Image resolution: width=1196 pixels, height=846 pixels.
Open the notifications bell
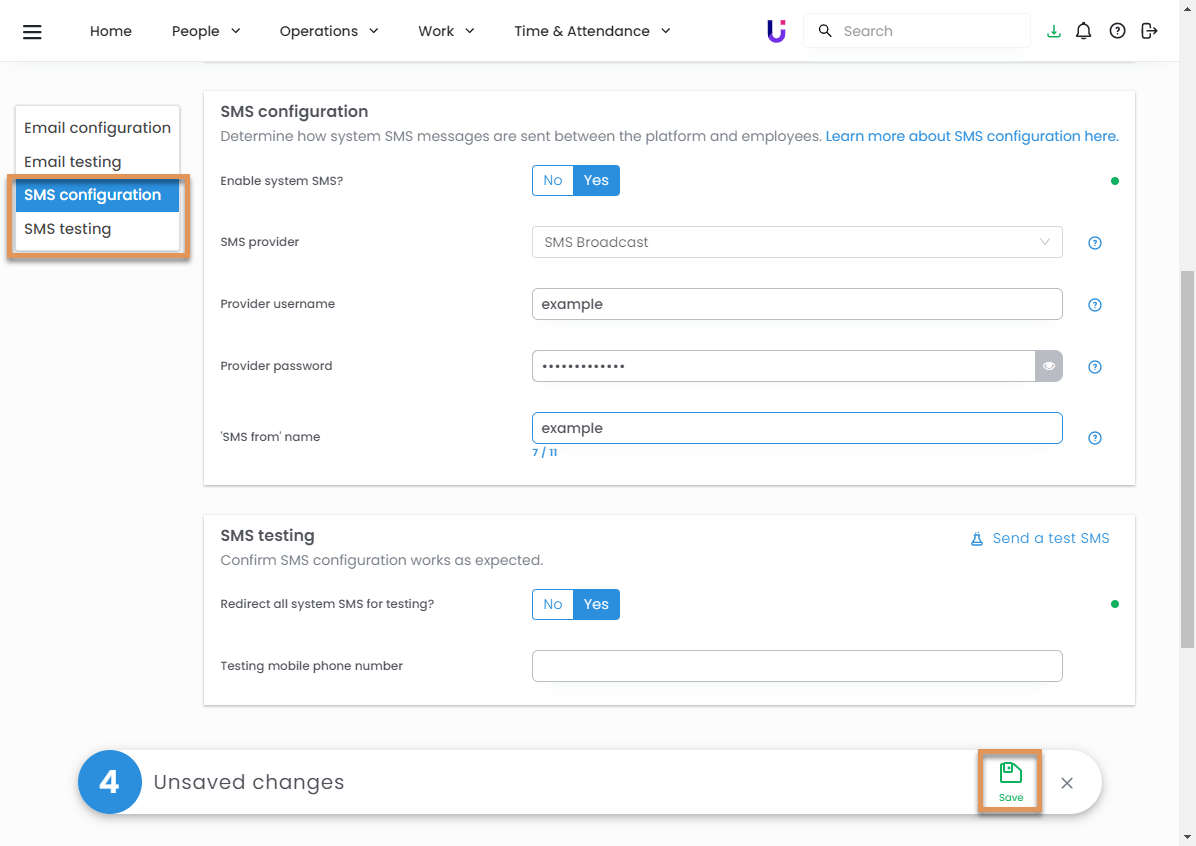tap(1083, 31)
